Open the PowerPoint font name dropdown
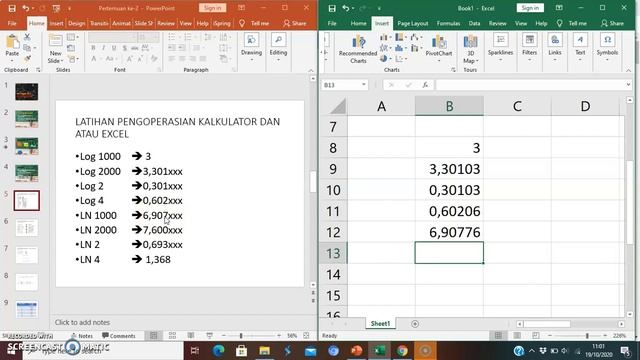640x360 pixels. (134, 37)
